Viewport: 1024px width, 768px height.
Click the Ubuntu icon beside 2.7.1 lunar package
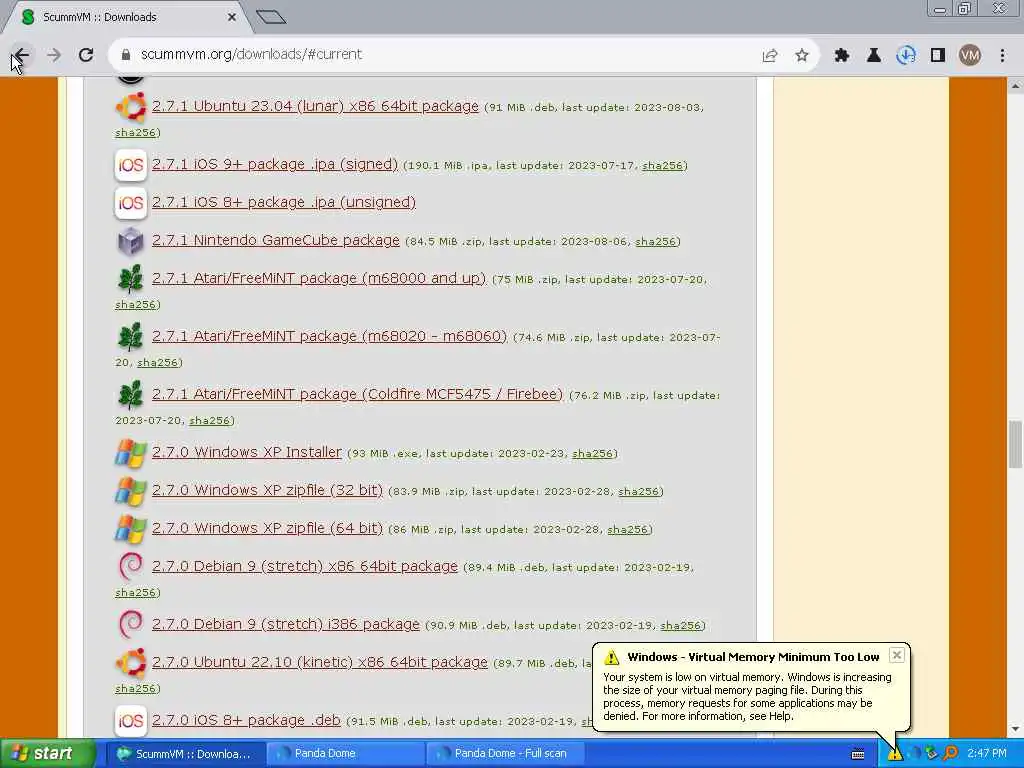(x=131, y=107)
